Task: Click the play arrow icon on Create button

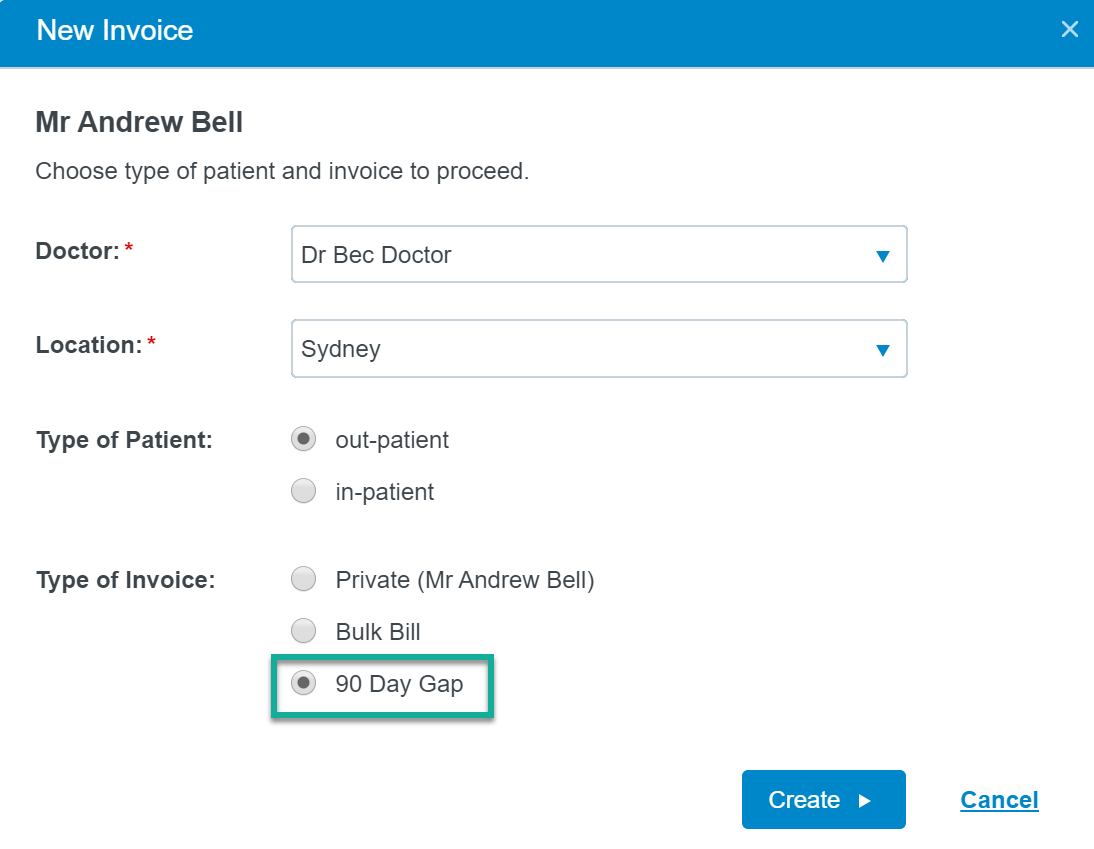Action: click(864, 800)
